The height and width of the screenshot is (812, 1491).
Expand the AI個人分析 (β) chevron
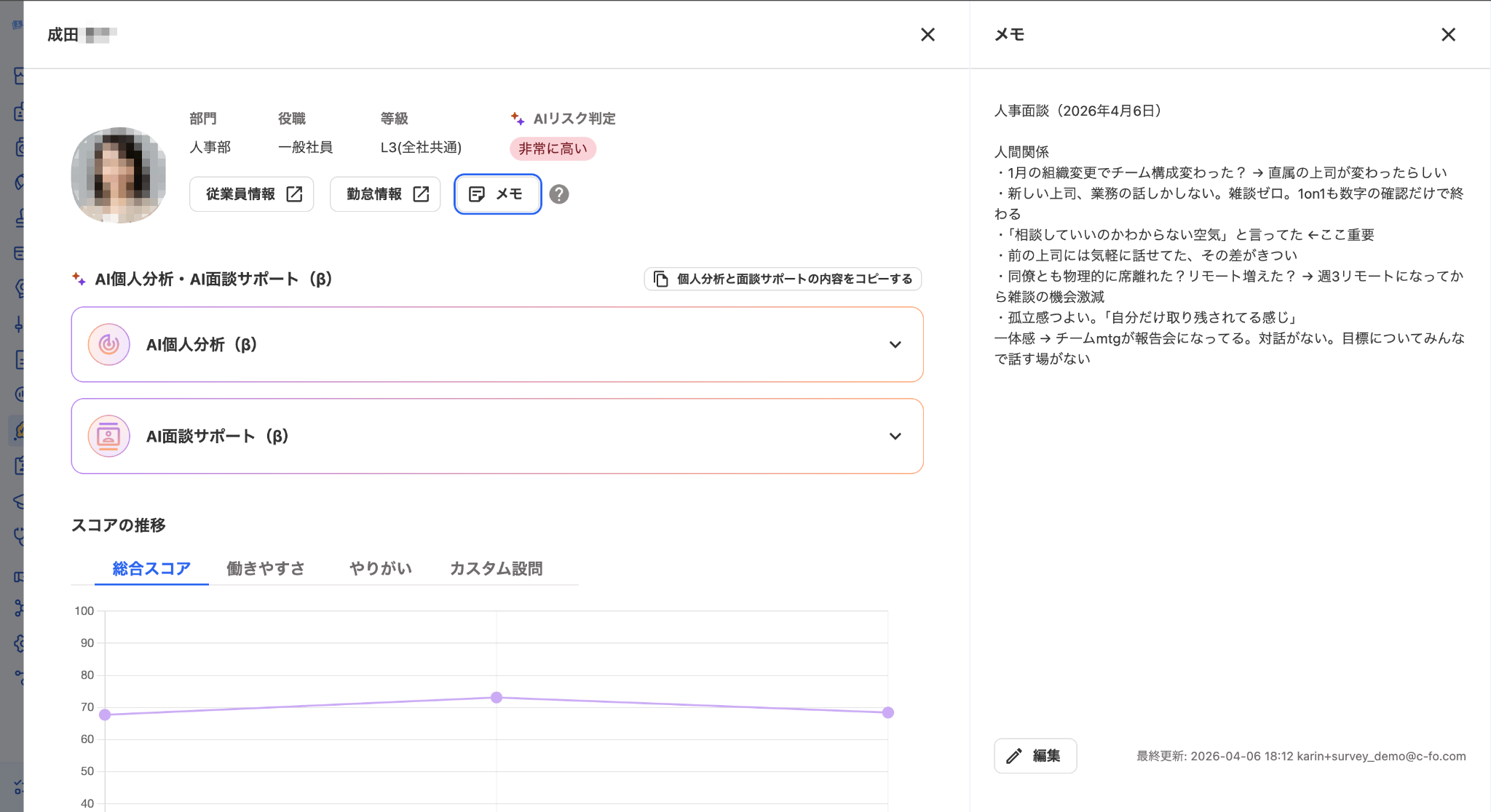895,344
